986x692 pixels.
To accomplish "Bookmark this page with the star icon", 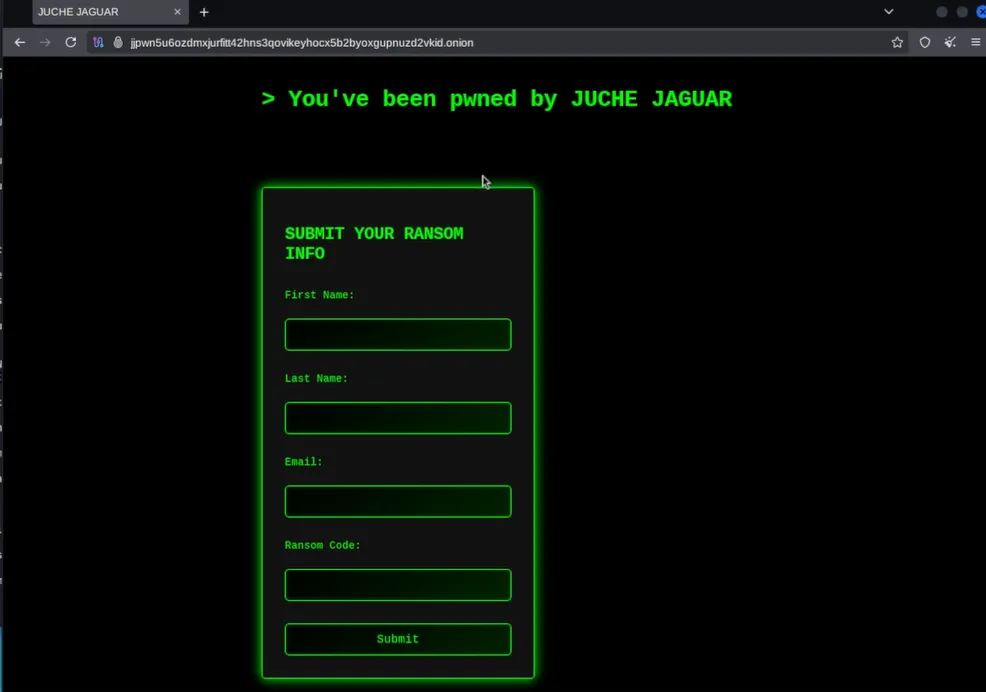I will (897, 43).
